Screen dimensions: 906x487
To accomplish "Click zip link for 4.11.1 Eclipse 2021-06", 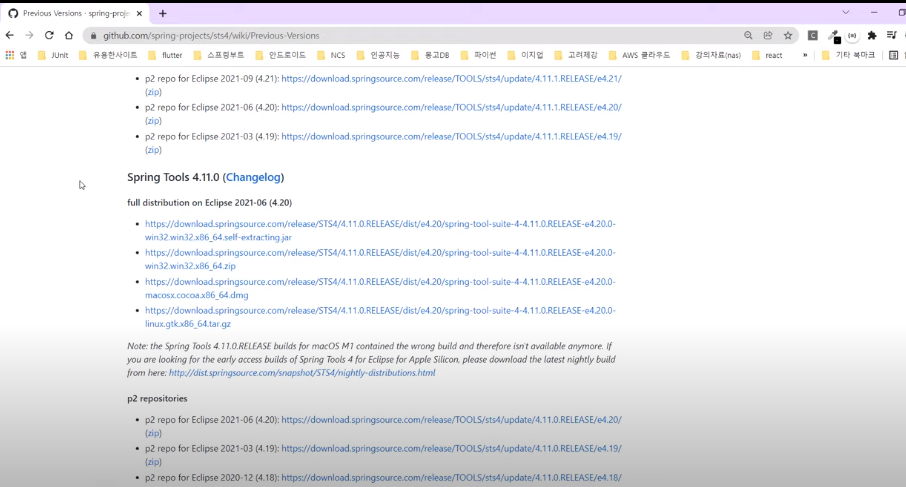I will pos(153,121).
